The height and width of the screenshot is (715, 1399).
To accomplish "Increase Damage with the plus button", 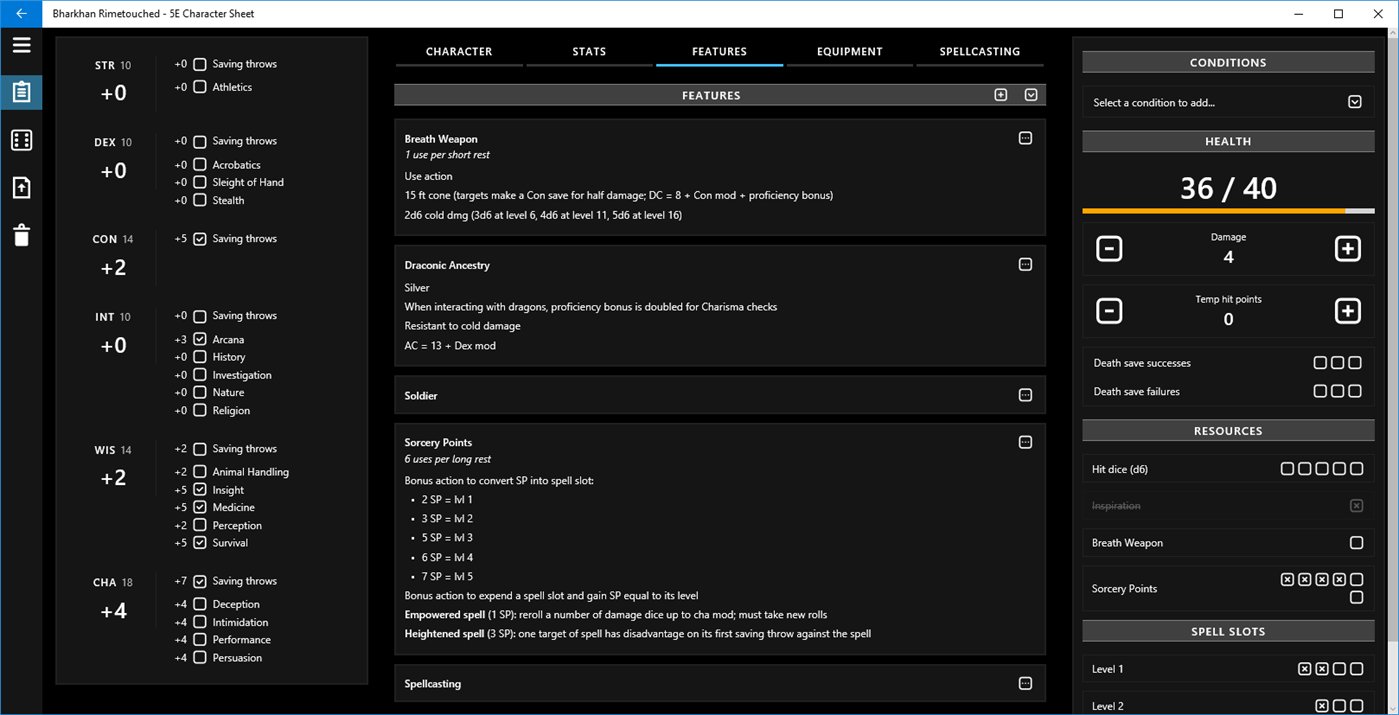I will point(1348,248).
